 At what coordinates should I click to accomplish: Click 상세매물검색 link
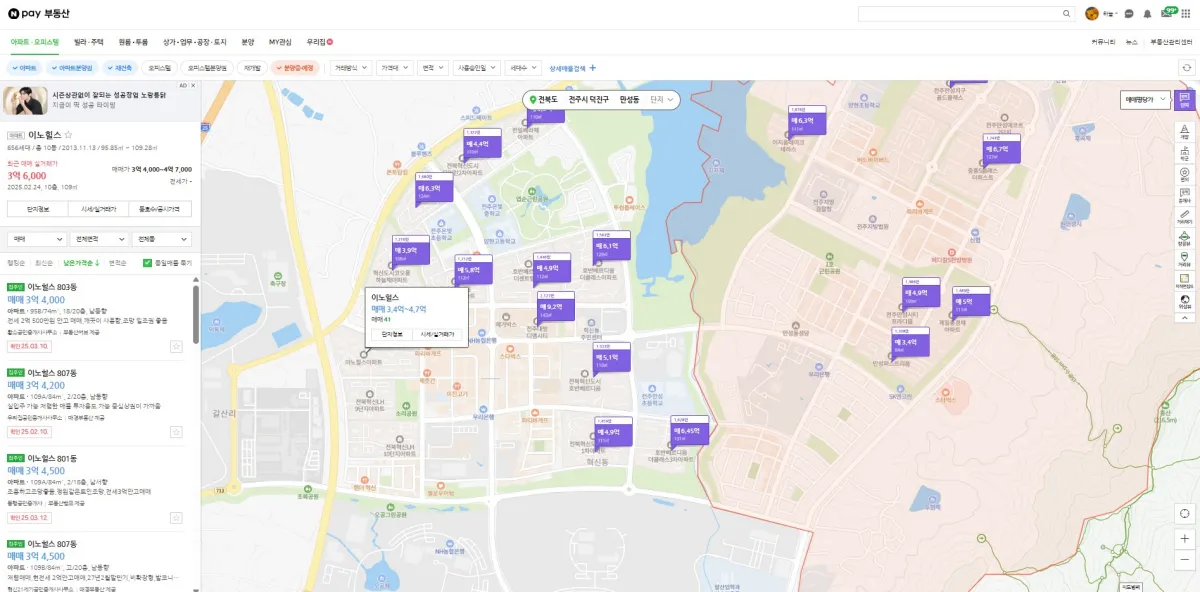point(567,68)
